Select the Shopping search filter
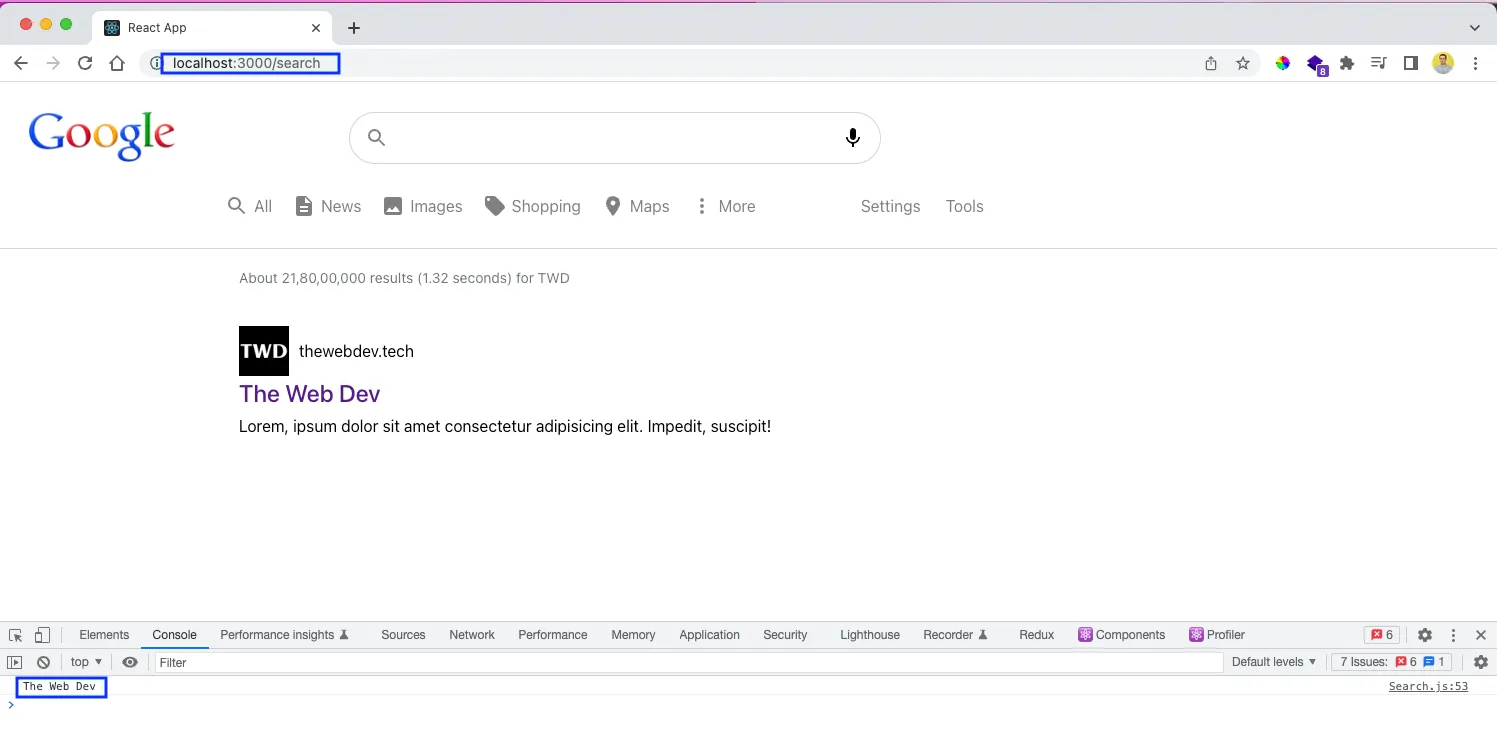This screenshot has height=753, width=1497. click(x=533, y=206)
